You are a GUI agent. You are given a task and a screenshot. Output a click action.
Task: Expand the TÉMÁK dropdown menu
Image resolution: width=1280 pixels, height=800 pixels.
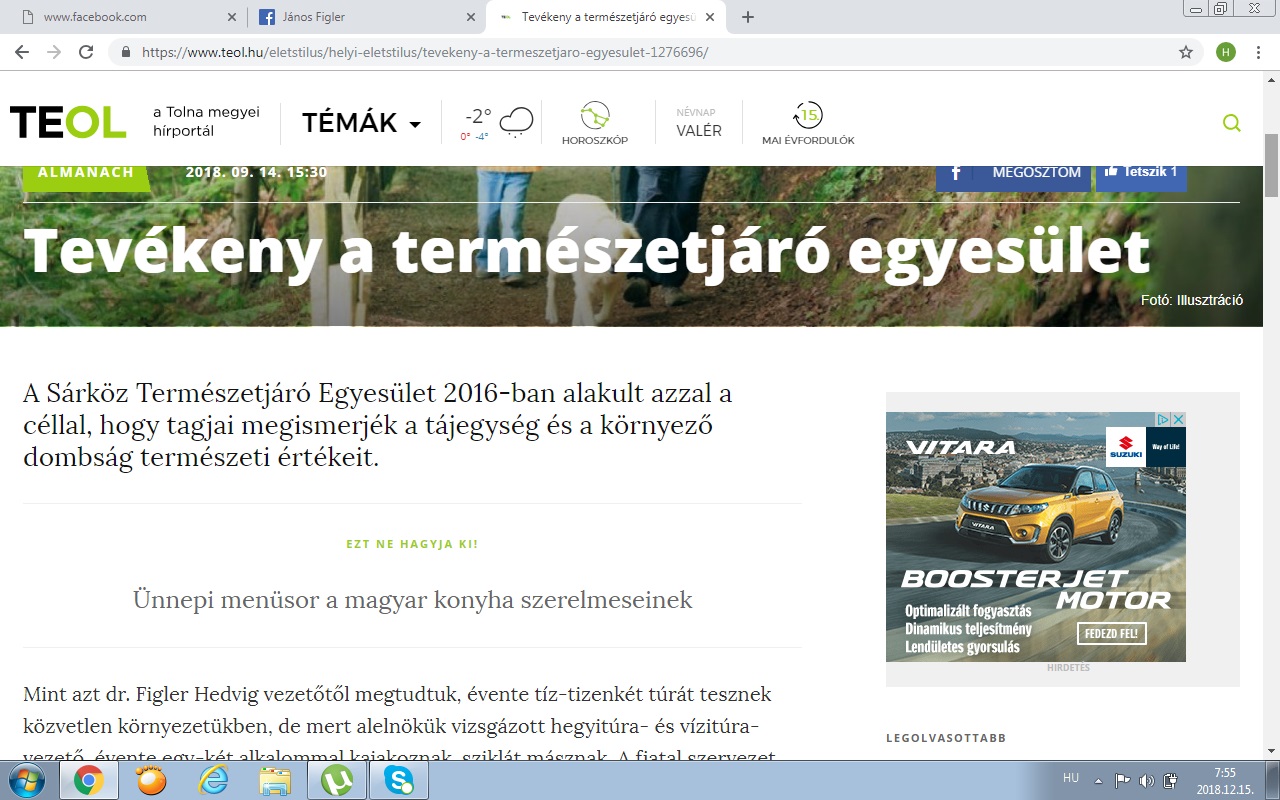[x=362, y=123]
